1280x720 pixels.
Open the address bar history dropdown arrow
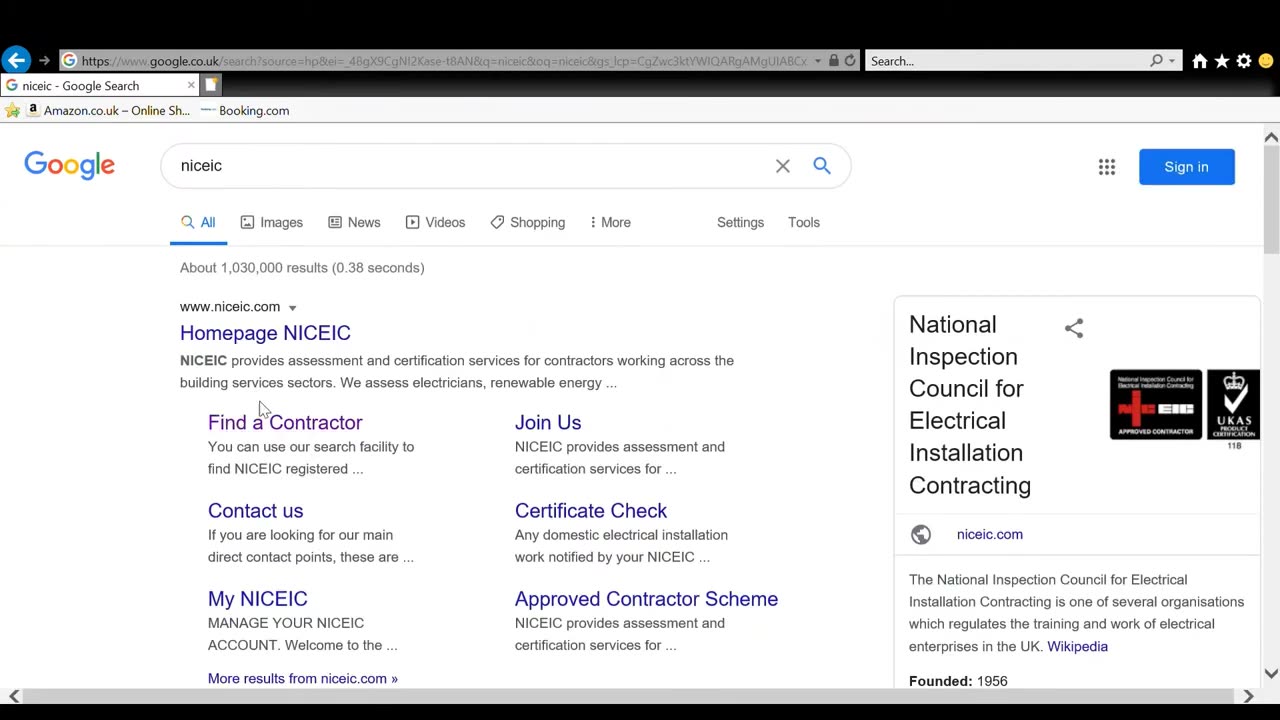[817, 61]
